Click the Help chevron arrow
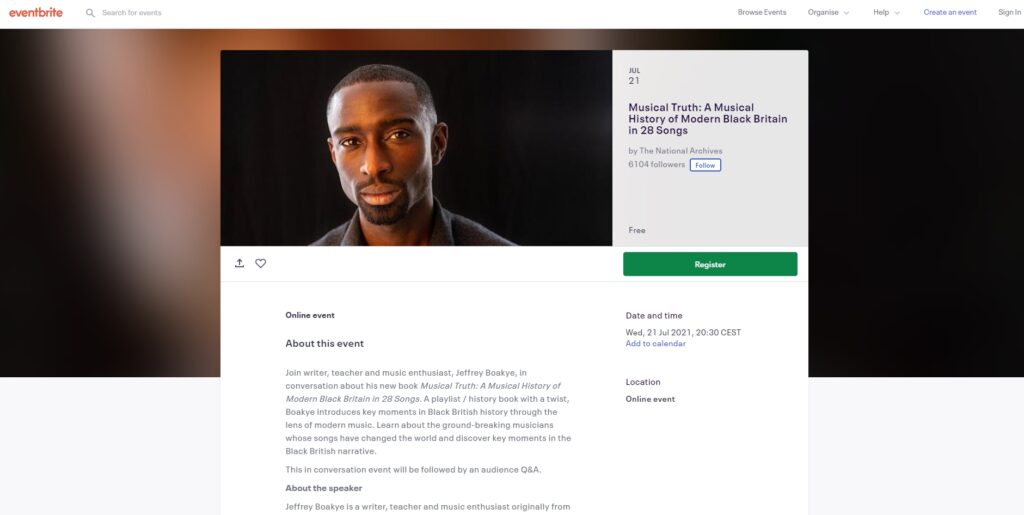The height and width of the screenshot is (515, 1024). [897, 13]
